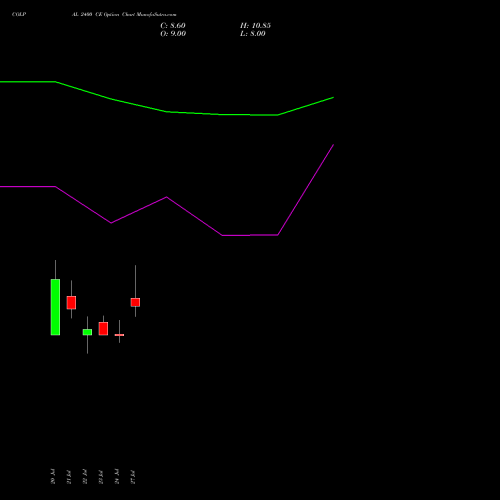Image resolution: width=500 pixels, height=500 pixels.
Task: Click the chart title containing 2460 CE Options
Action: [124, 14]
